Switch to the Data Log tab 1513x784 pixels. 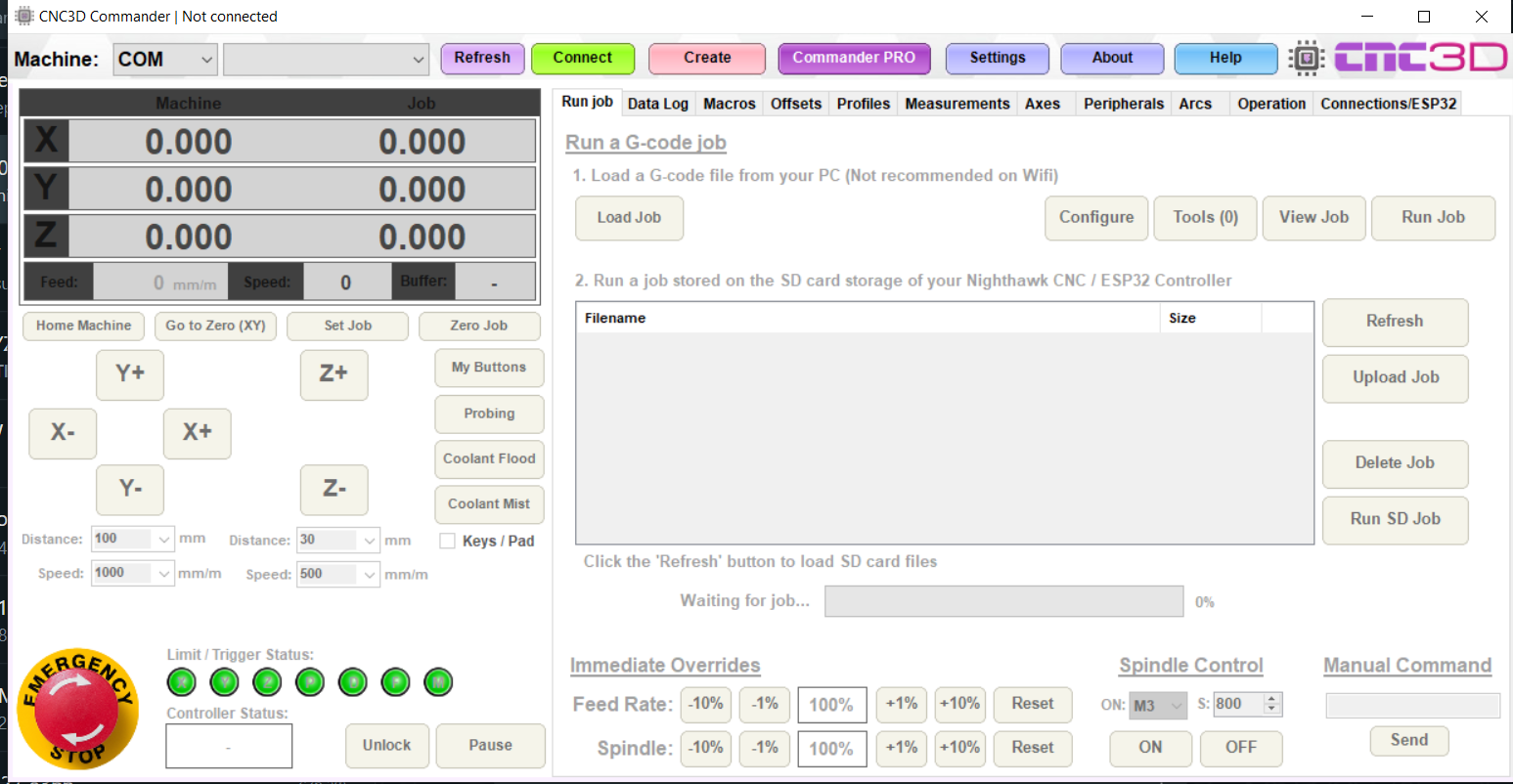[x=658, y=104]
